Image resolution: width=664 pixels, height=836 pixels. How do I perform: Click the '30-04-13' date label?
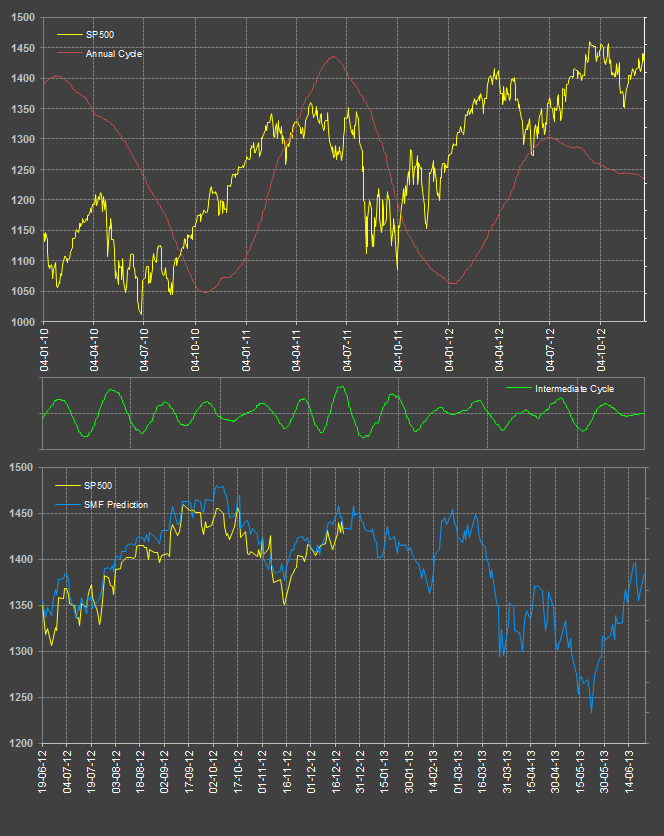coord(556,771)
